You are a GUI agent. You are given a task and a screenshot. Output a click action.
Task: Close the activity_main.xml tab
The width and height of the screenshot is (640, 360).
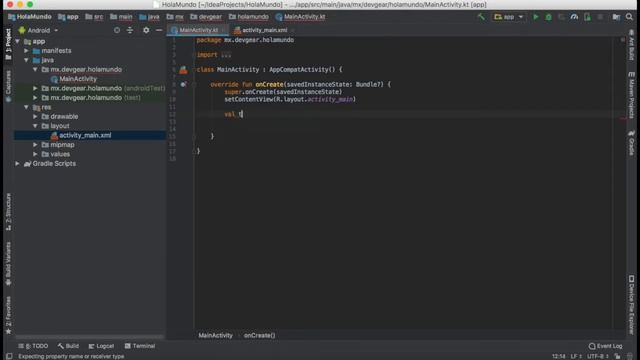pos(293,30)
